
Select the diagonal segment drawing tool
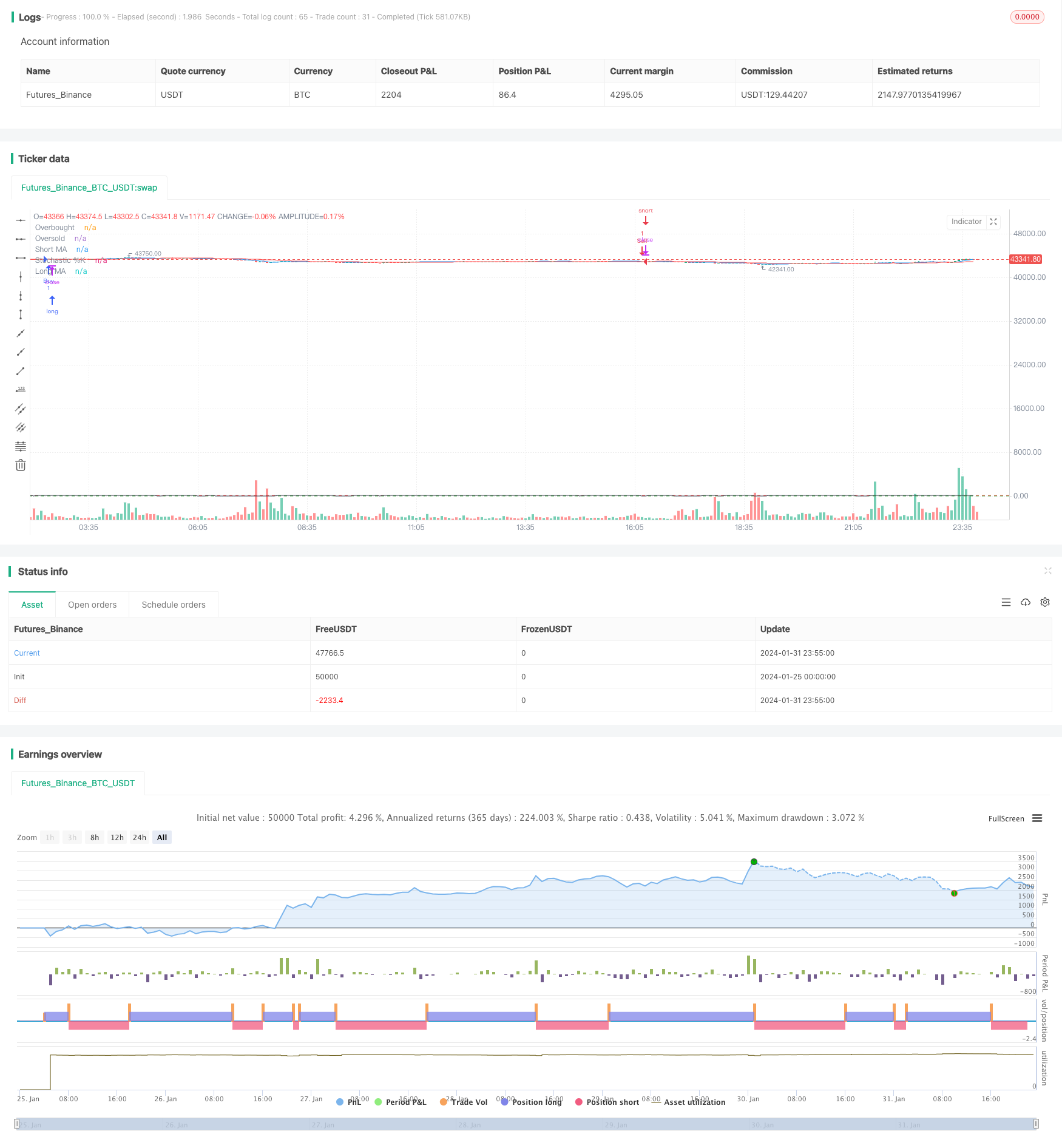coord(21,371)
